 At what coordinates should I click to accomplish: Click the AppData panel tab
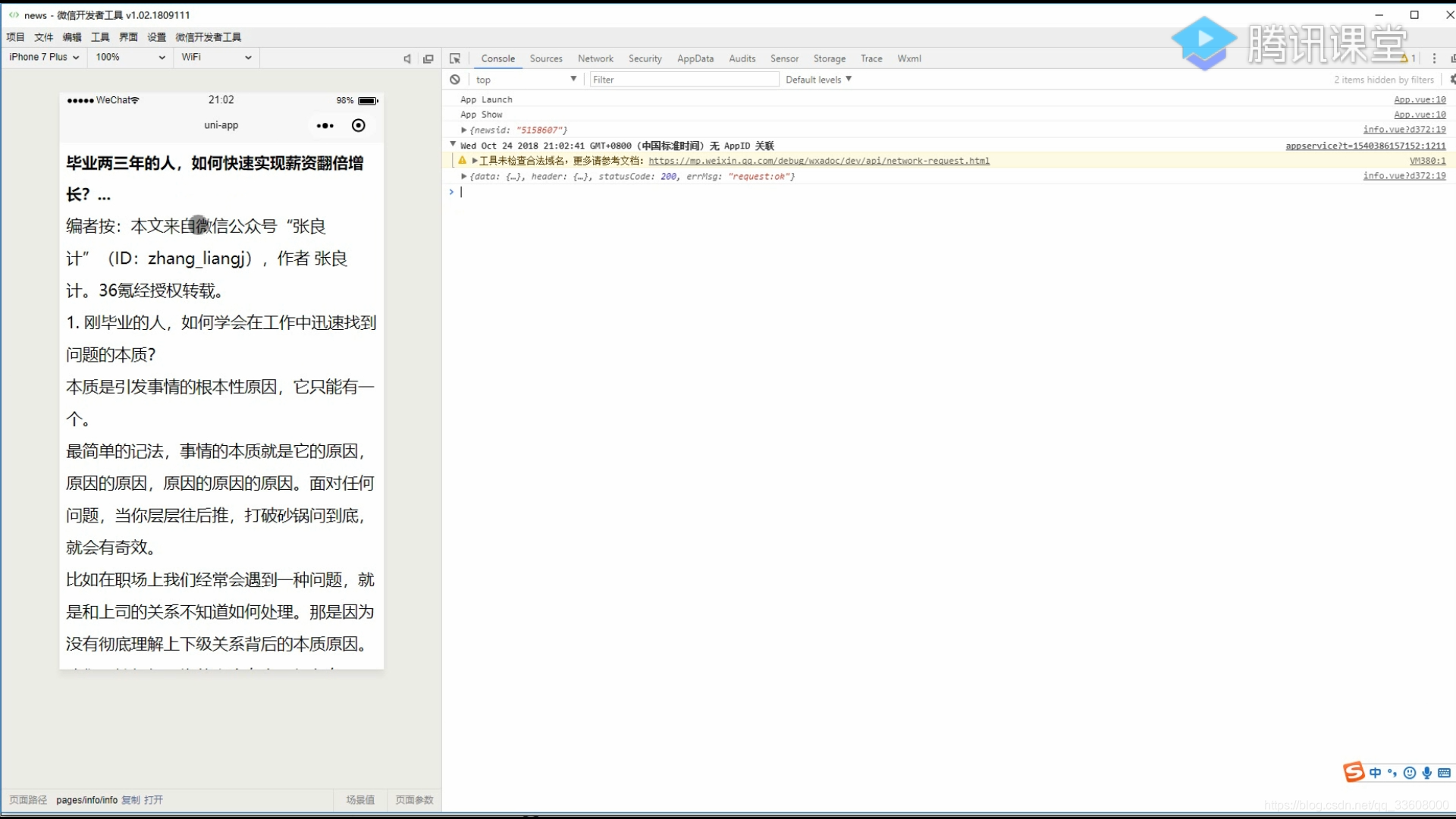pyautogui.click(x=695, y=58)
